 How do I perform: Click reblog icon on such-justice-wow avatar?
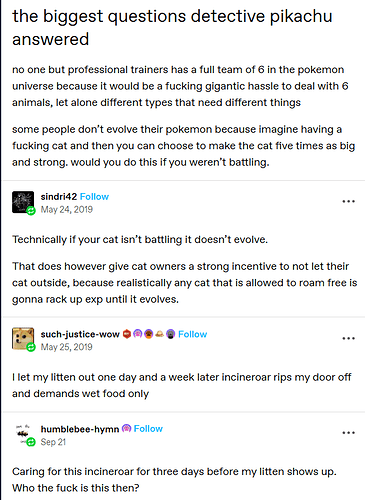coord(31,347)
